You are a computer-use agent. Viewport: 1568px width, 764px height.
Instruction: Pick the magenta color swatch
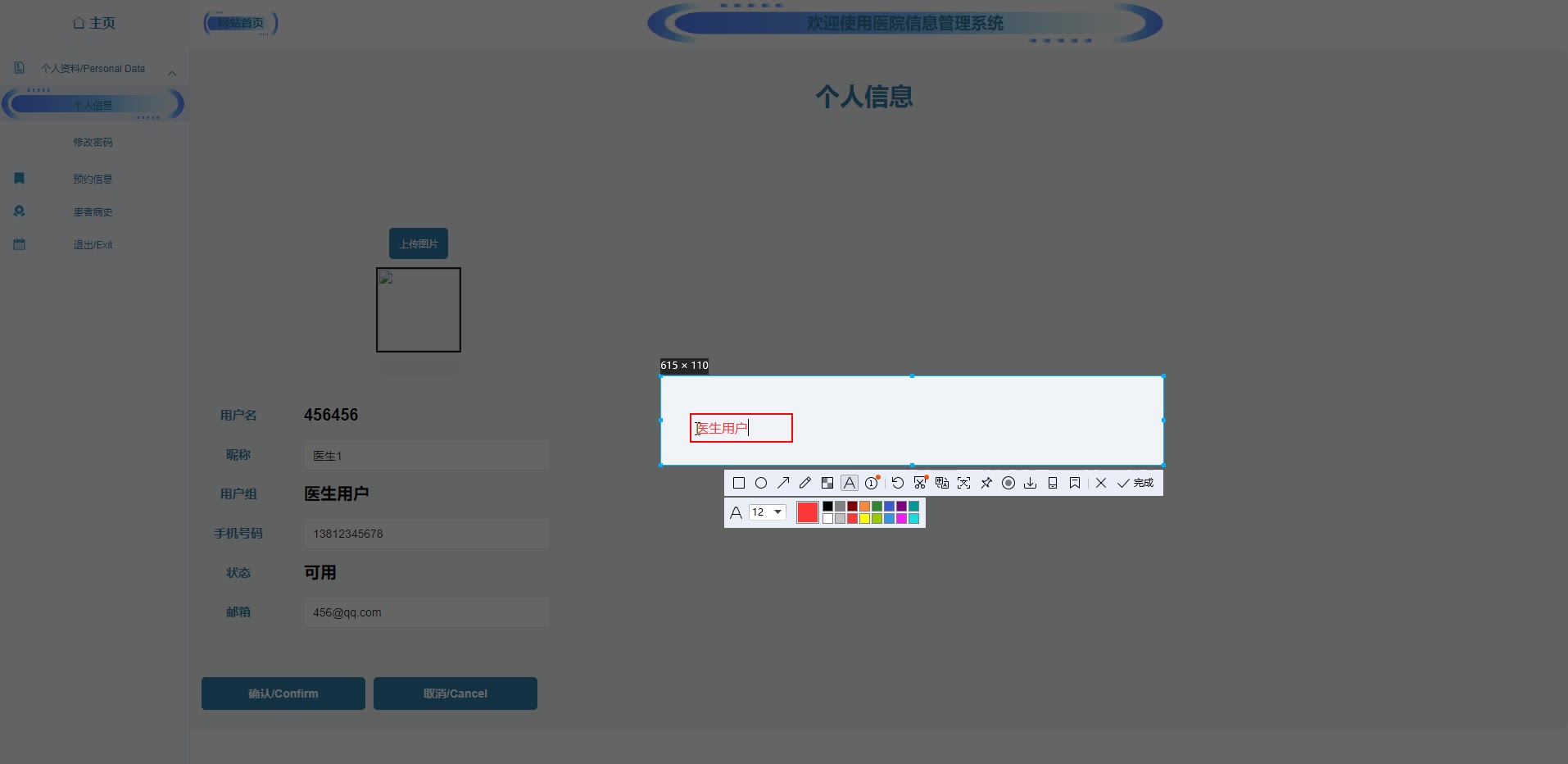point(901,518)
